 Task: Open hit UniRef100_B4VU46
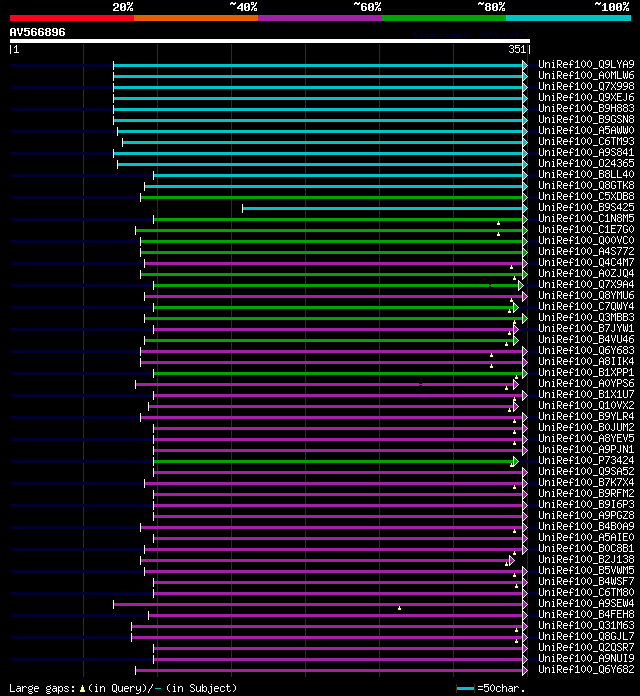point(586,339)
